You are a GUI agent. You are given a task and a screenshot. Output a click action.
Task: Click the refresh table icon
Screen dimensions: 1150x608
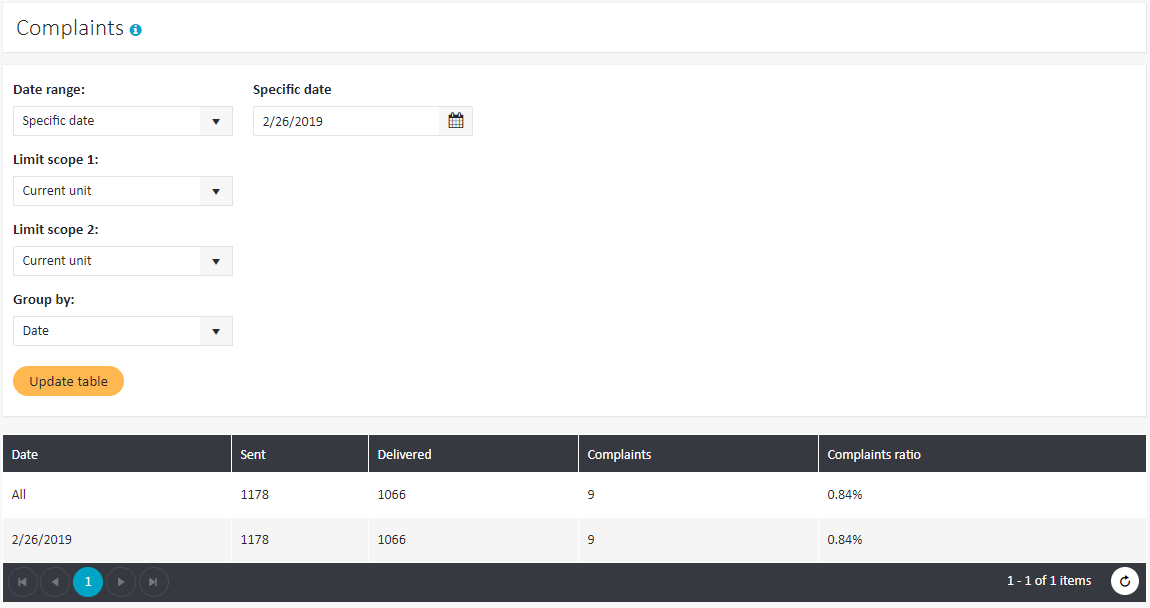[x=1125, y=581]
